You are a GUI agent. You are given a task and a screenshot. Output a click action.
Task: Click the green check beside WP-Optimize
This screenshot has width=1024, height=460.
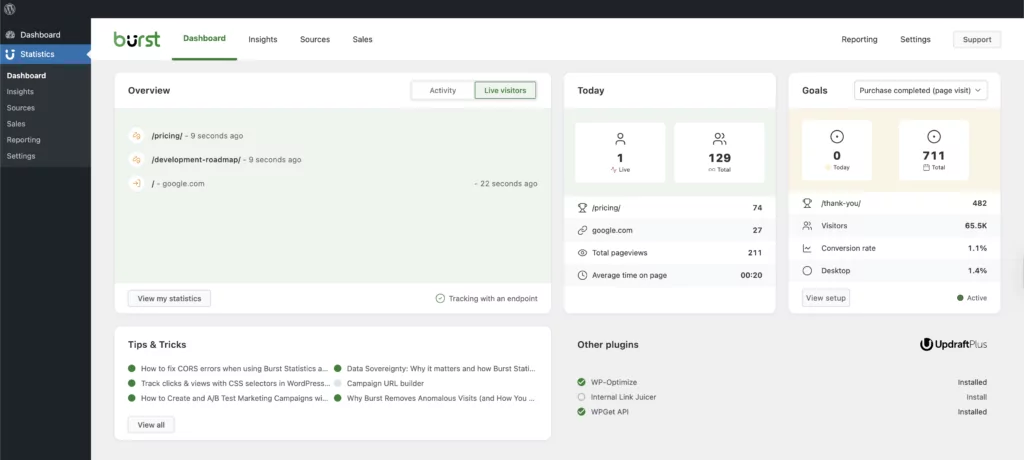[581, 382]
